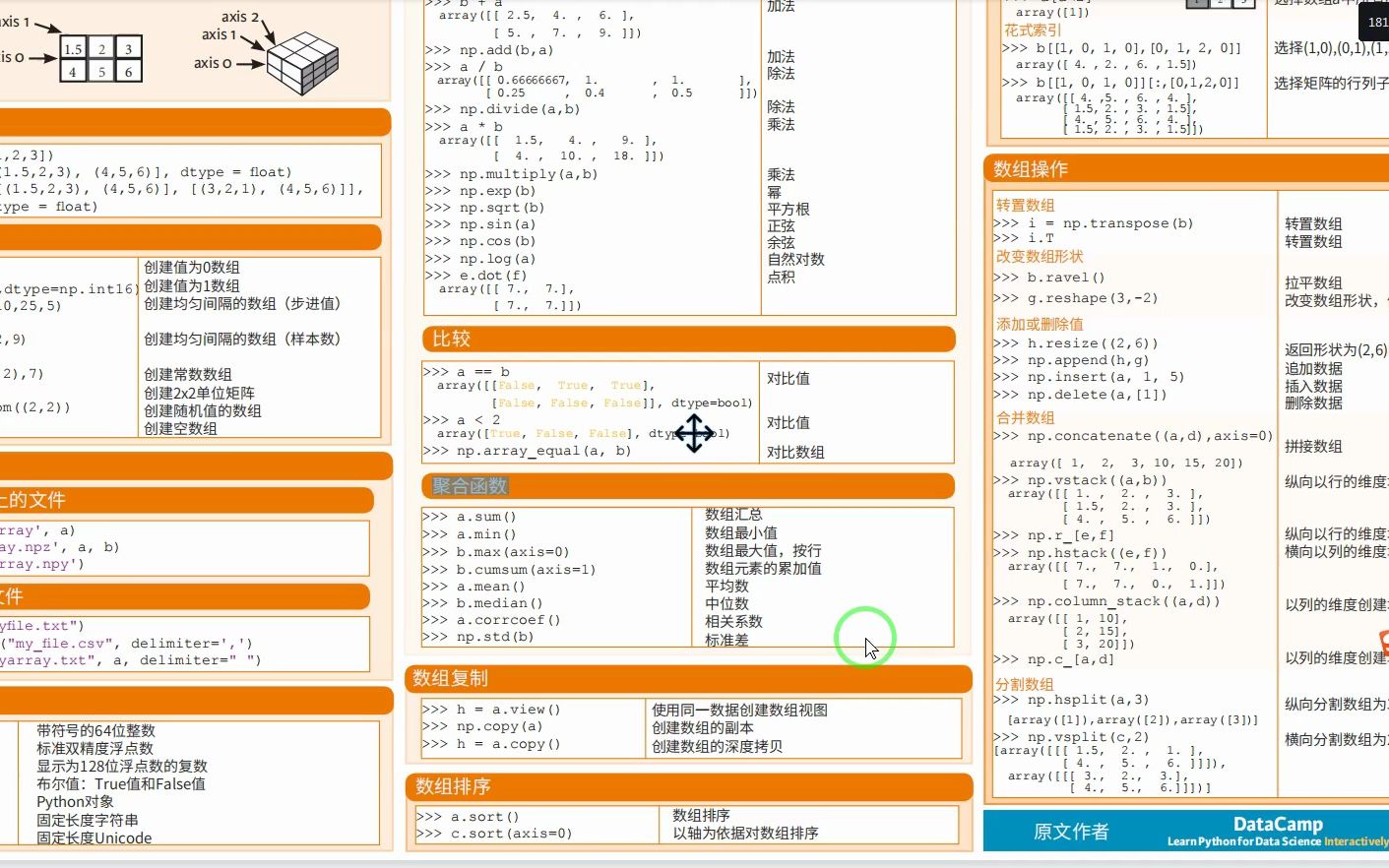The height and width of the screenshot is (868, 1389).
Task: Click the code line np.insert(a, 1, 5)
Action: [1089, 377]
